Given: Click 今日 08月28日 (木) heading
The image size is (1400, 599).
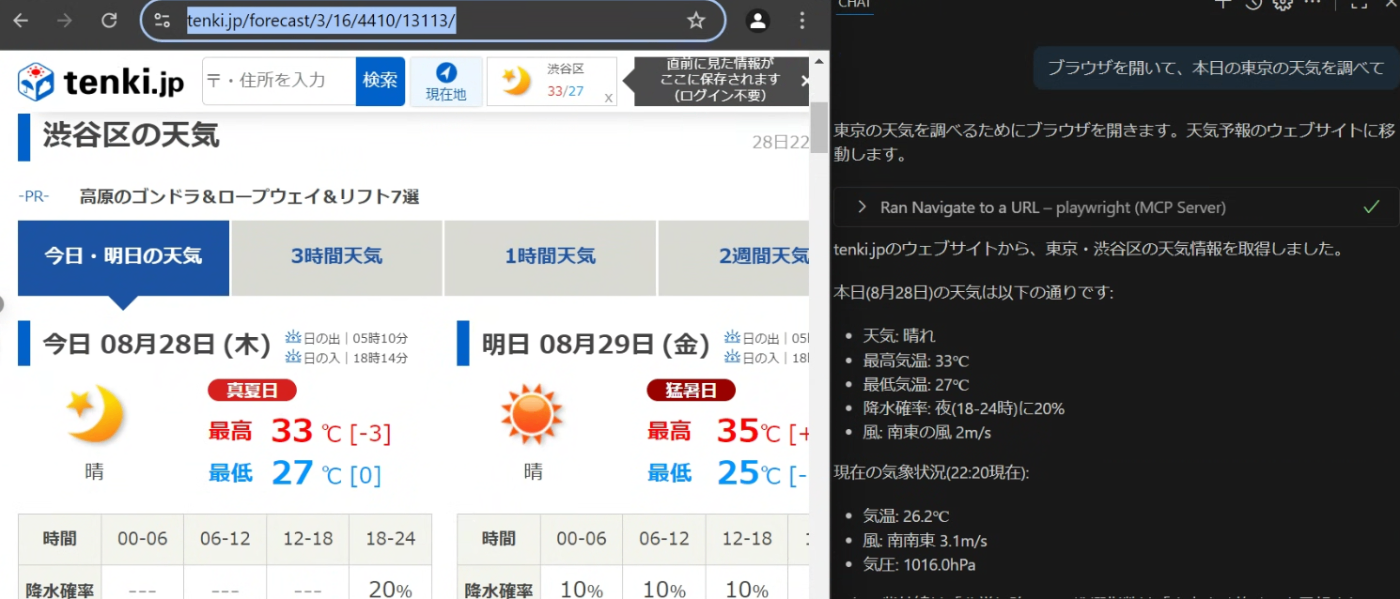Looking at the screenshot, I should coord(157,345).
